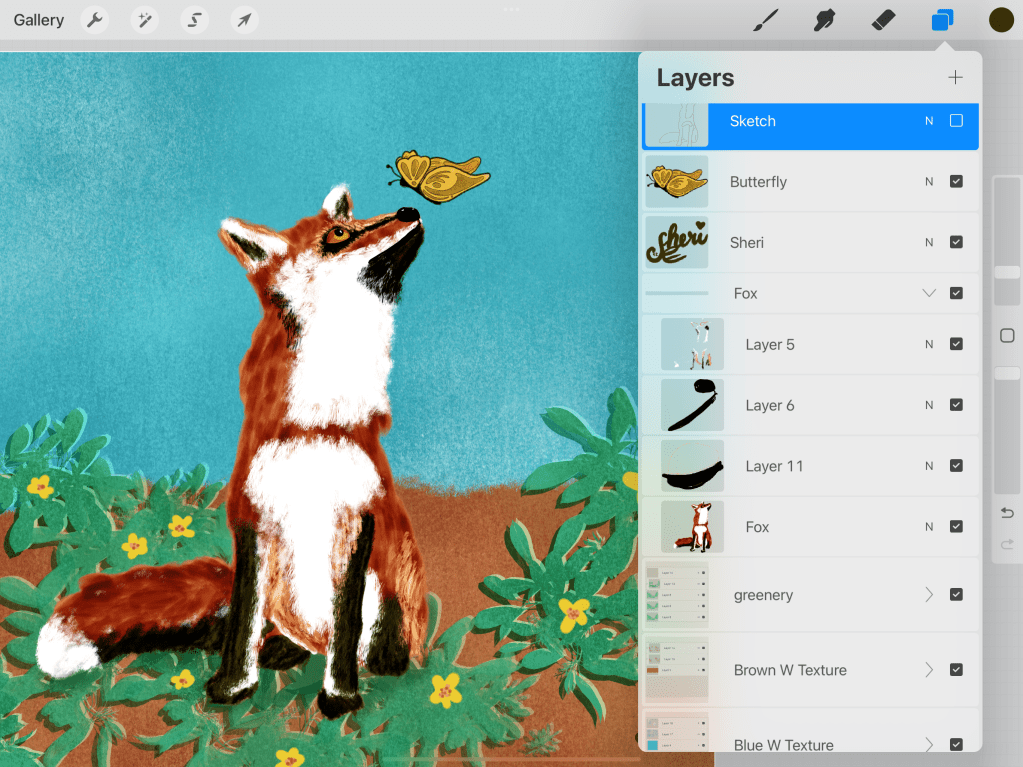Hide the Butterfly layer
Viewport: 1023px width, 767px height.
pyautogui.click(x=956, y=182)
